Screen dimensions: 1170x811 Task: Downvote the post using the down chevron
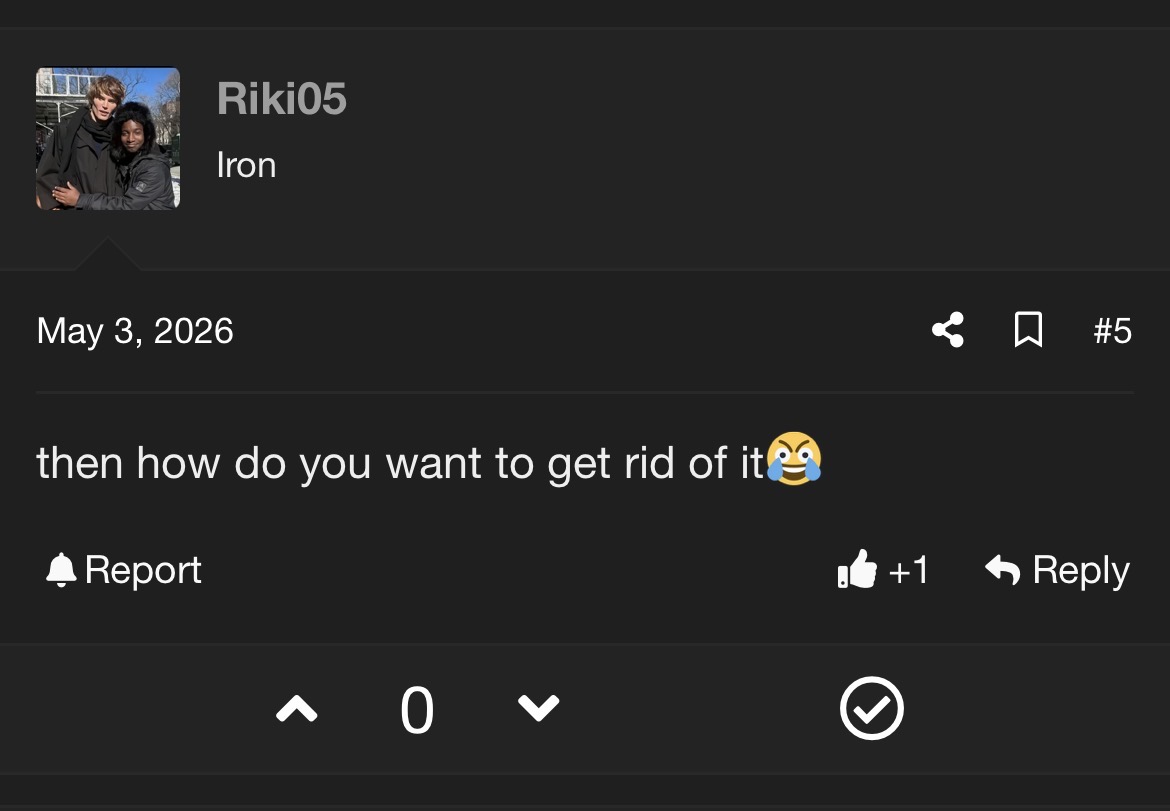click(x=538, y=708)
